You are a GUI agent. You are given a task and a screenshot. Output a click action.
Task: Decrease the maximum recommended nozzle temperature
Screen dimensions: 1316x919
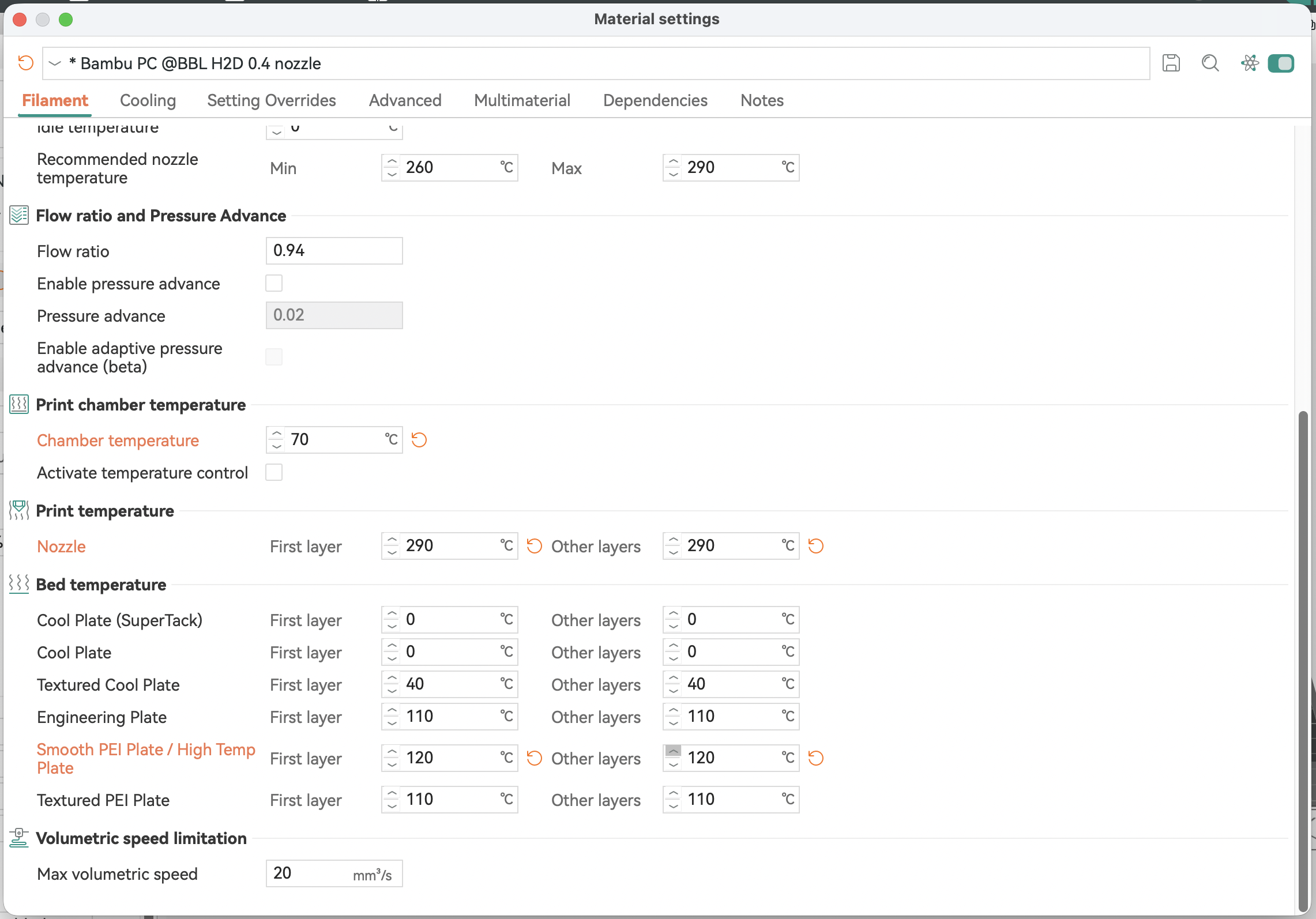[674, 174]
